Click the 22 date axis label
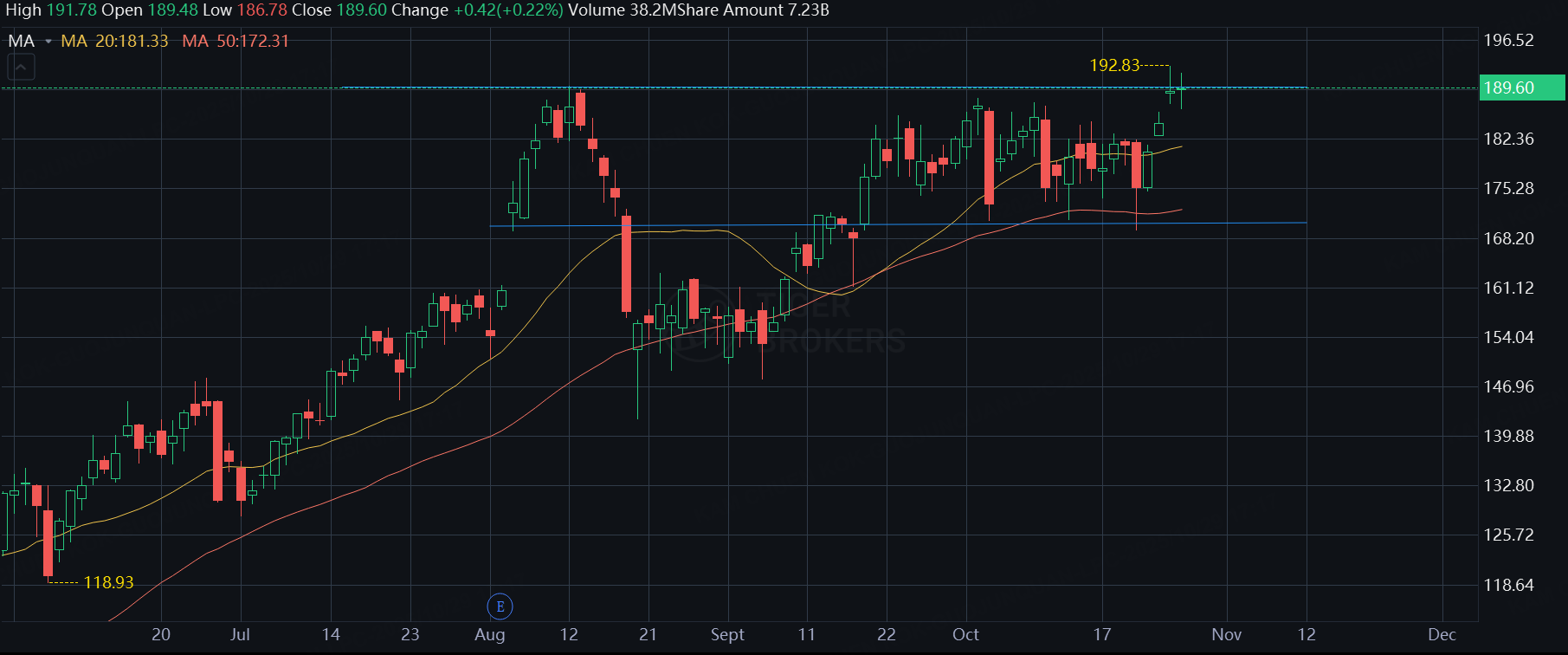The image size is (1568, 655). [x=886, y=634]
